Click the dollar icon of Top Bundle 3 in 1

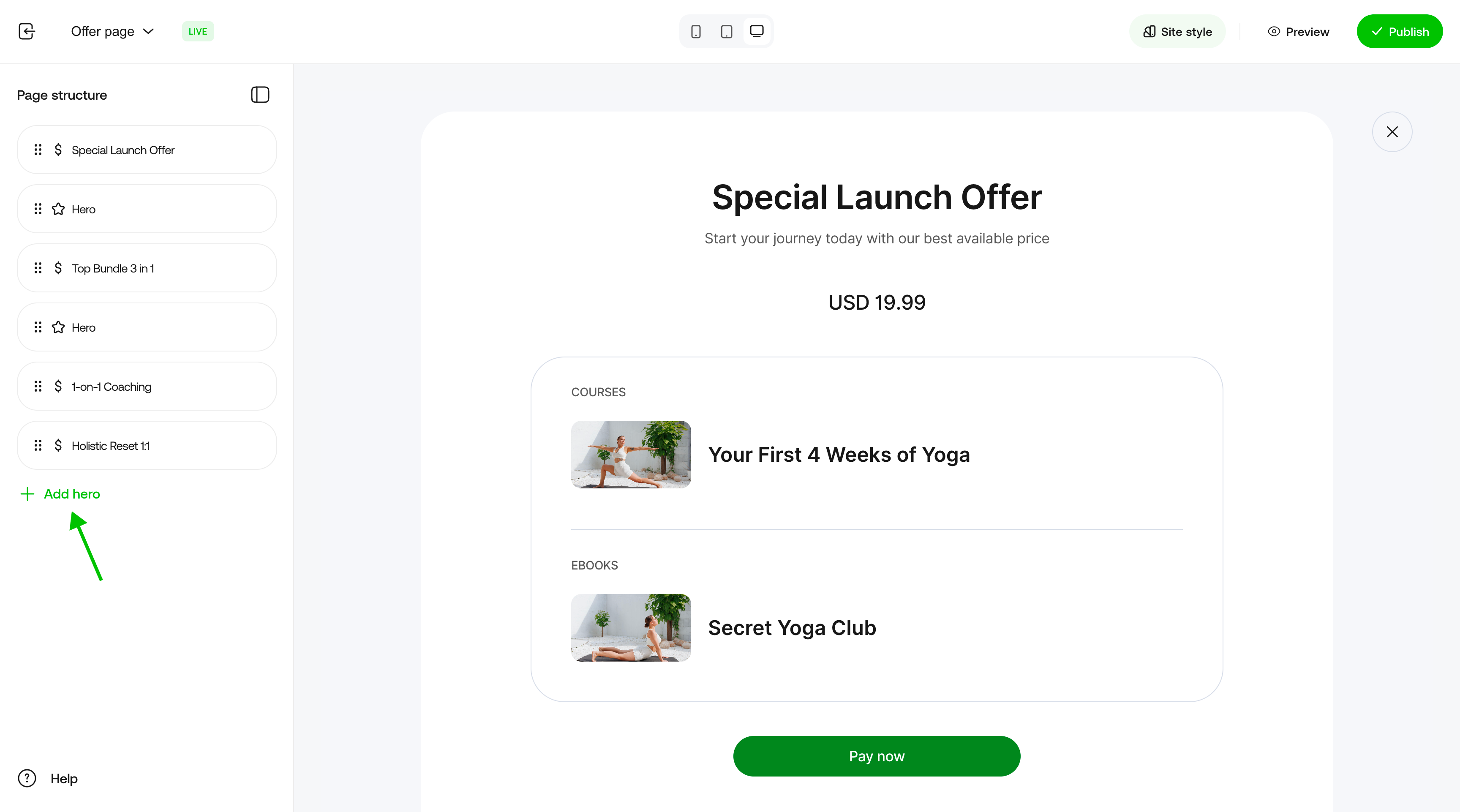coord(58,268)
